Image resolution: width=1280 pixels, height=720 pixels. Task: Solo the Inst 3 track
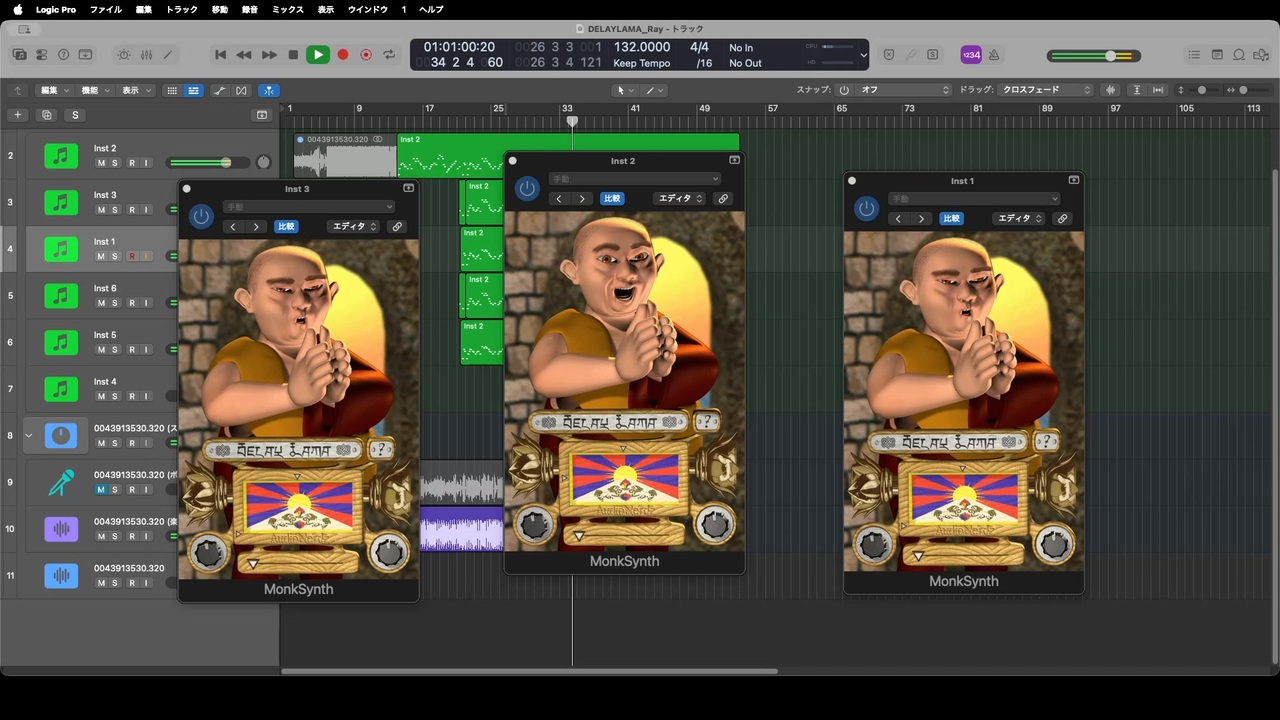tap(115, 210)
